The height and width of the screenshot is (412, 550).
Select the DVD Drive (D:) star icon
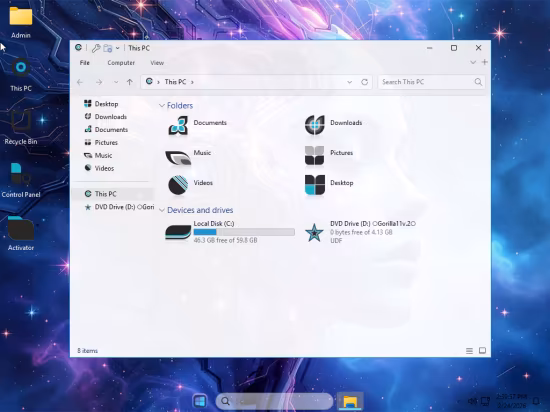(314, 233)
